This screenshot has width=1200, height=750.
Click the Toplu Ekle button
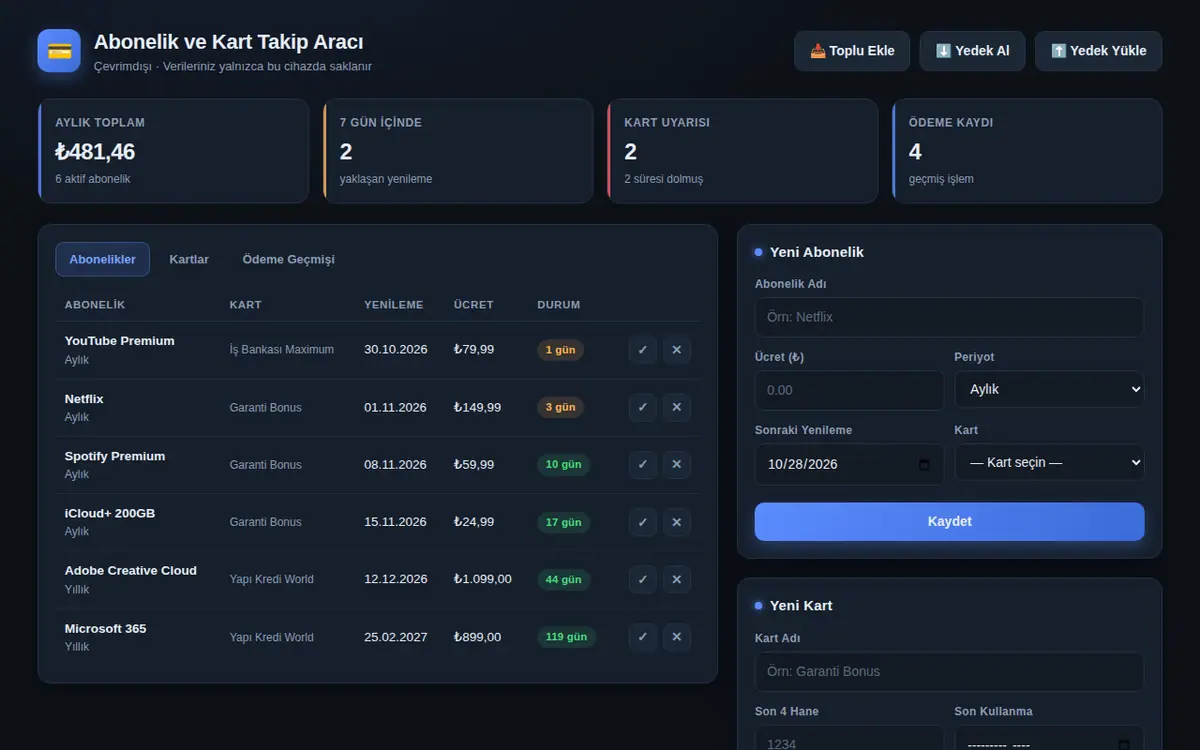852,51
